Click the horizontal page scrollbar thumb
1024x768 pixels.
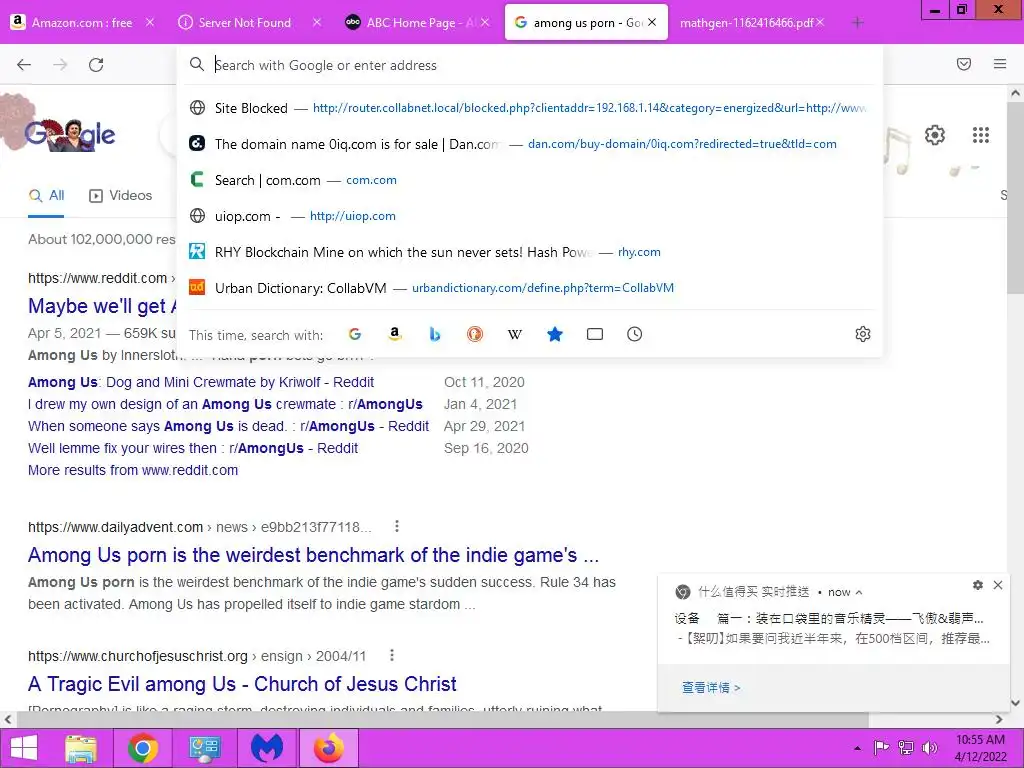(x=443, y=719)
